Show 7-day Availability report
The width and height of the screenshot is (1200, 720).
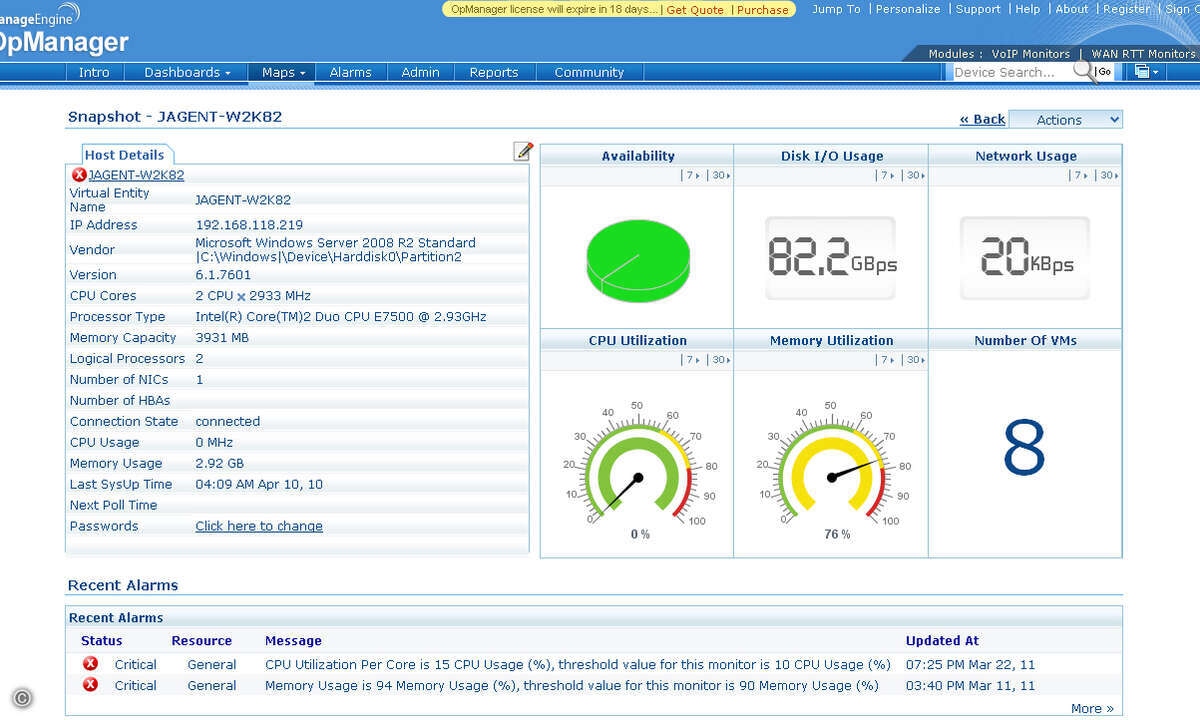[690, 175]
